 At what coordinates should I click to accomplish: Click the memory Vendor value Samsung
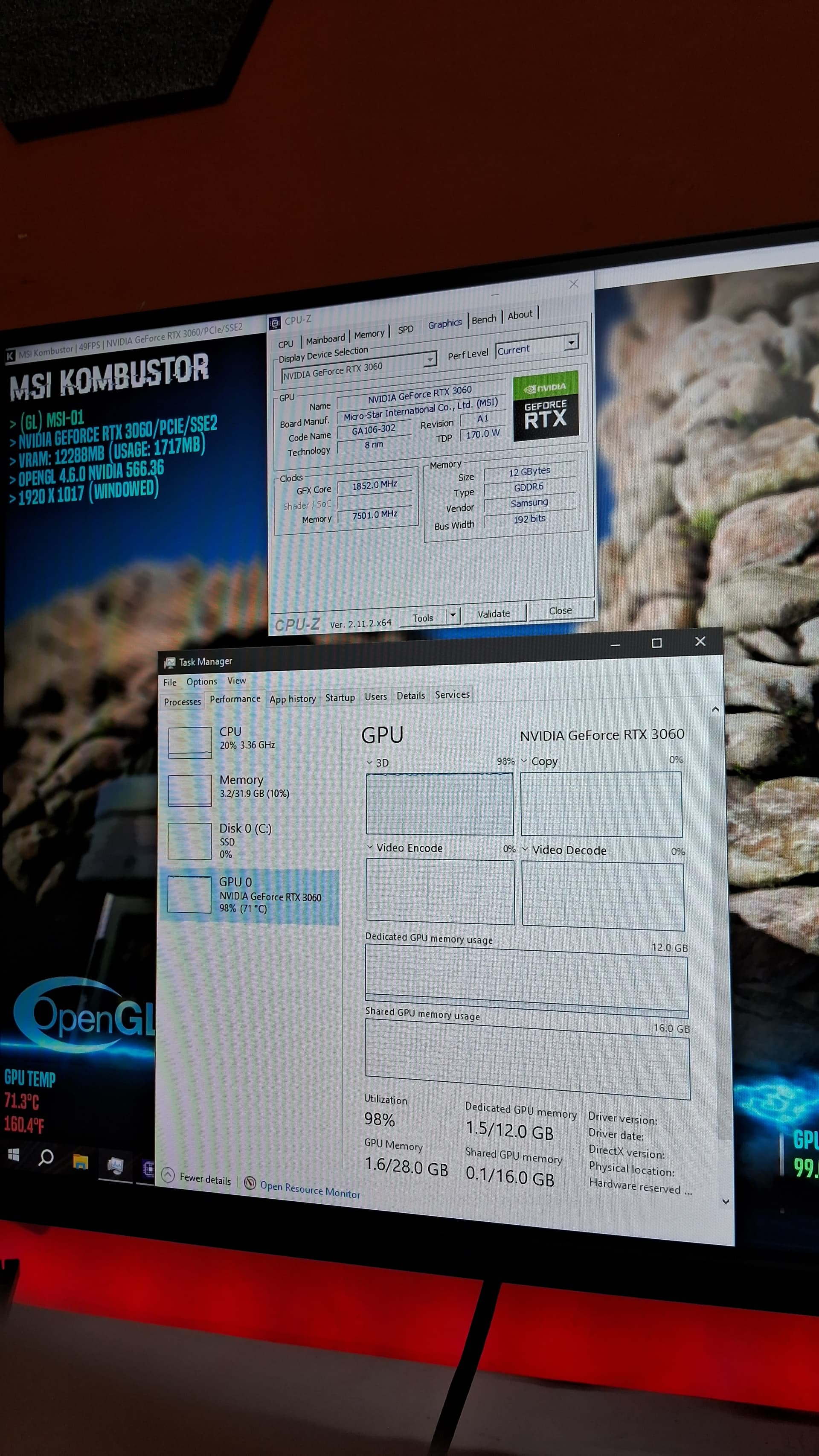(x=529, y=503)
